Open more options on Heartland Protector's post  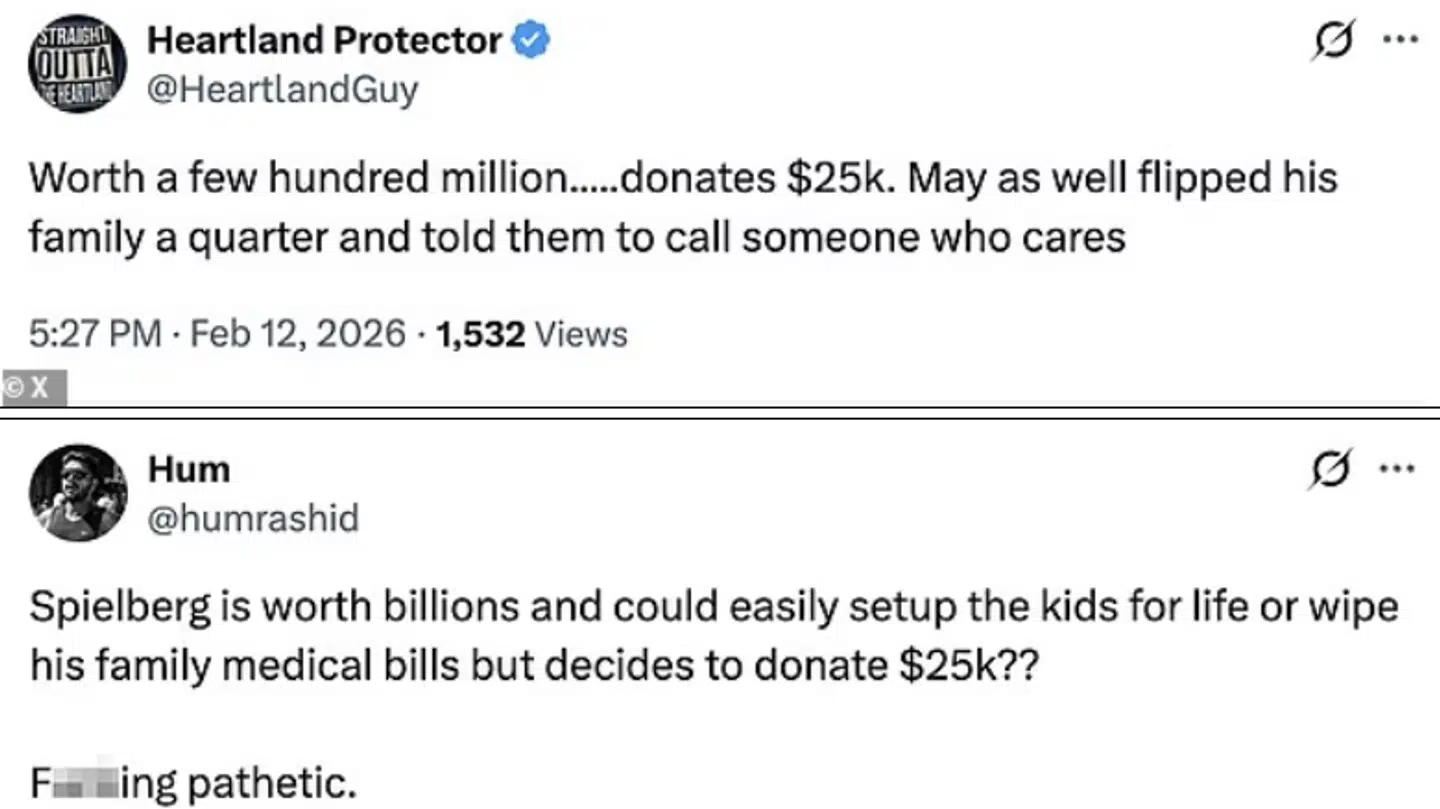(x=1398, y=41)
